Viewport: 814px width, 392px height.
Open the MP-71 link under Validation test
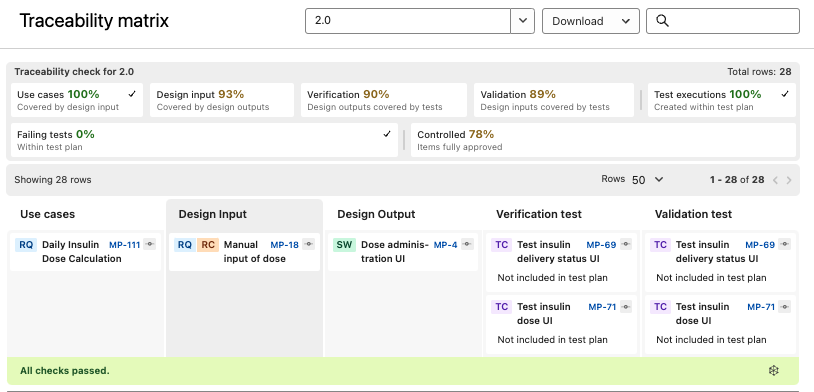tap(761, 307)
